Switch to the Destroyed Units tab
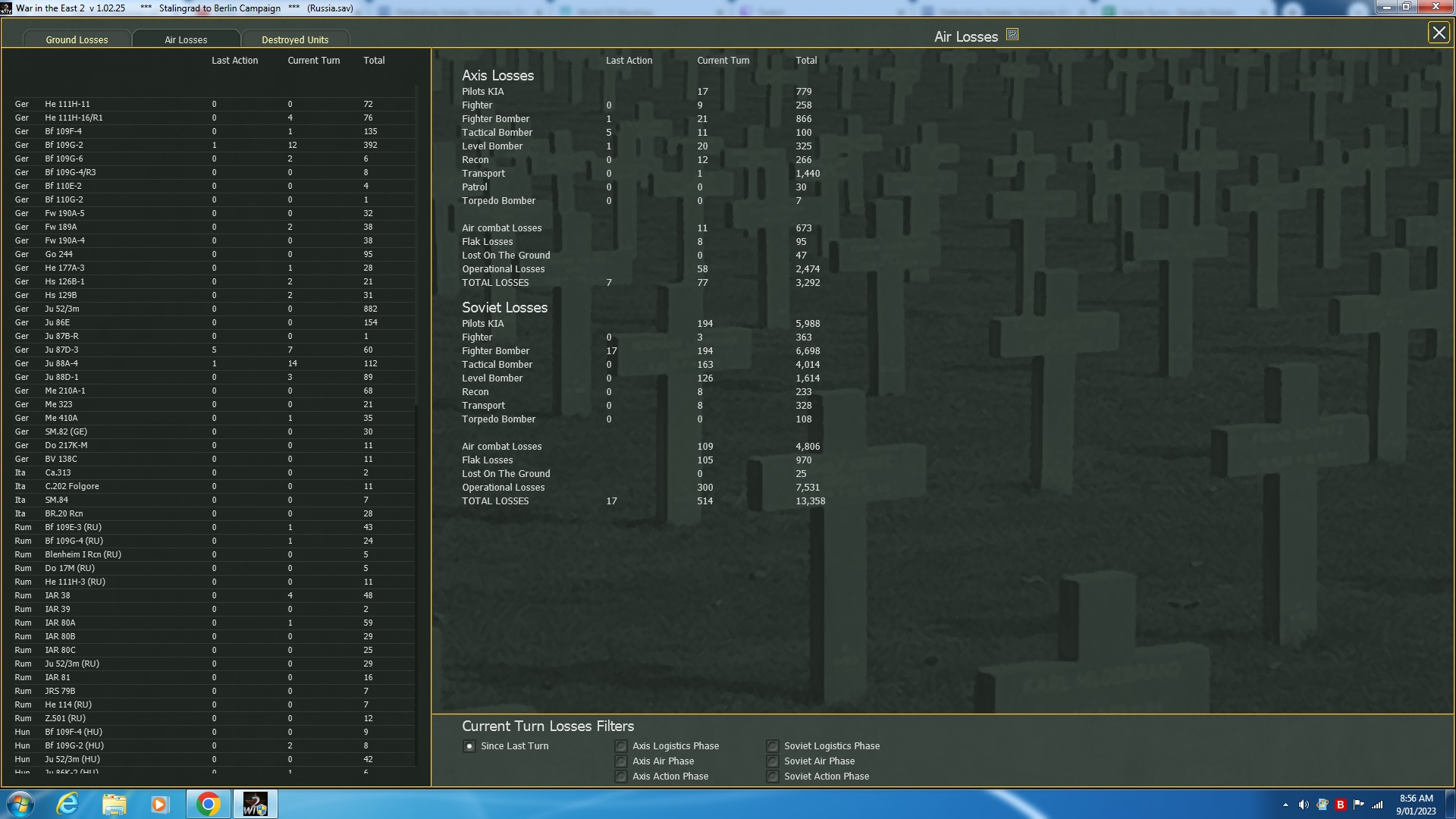This screenshot has height=819, width=1456. pos(295,39)
